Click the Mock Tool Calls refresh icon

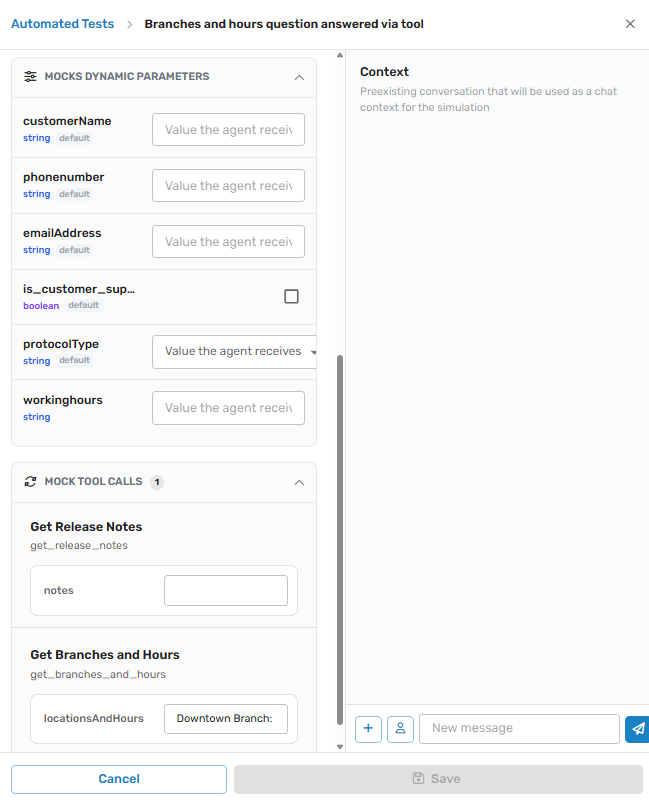(x=30, y=482)
